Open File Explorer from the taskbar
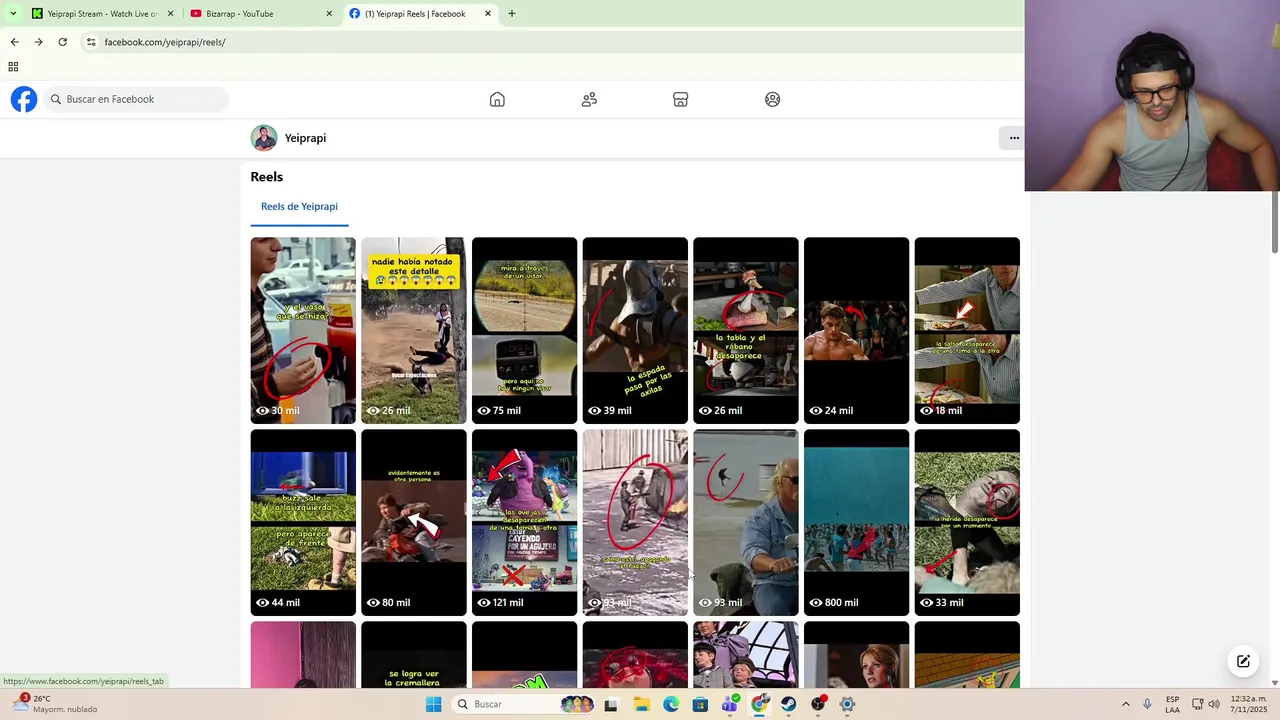This screenshot has height=720, width=1280. tap(641, 704)
